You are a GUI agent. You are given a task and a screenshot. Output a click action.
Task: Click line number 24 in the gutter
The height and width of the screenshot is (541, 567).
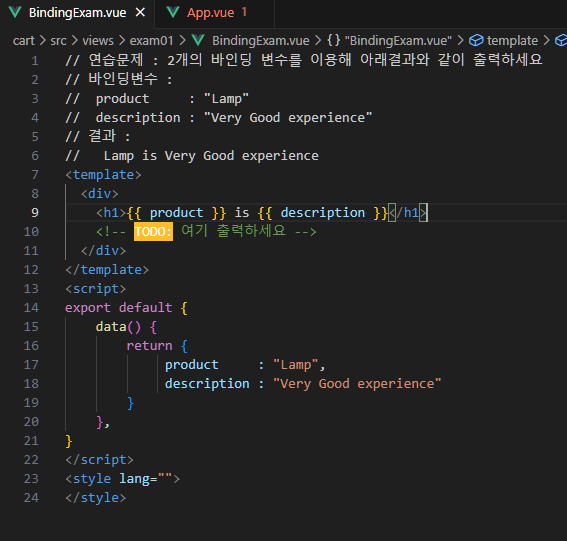31,498
